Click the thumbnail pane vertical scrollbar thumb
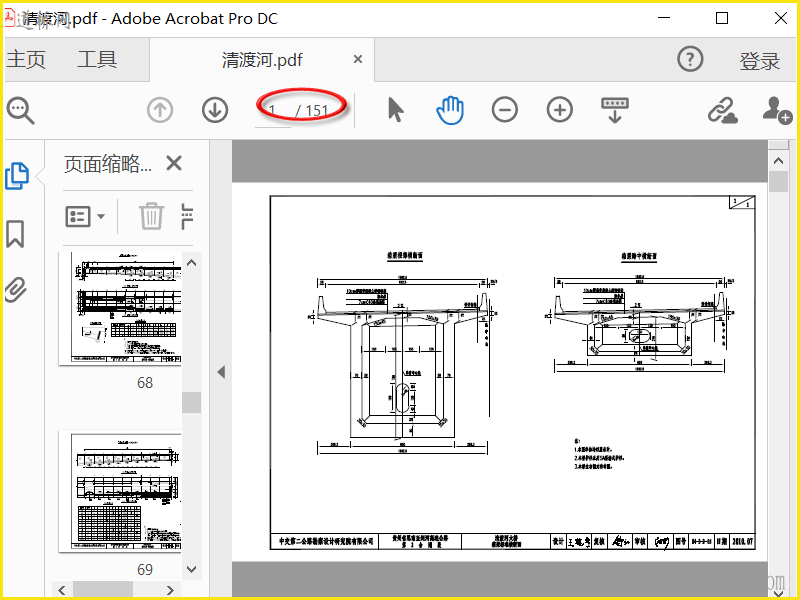This screenshot has height=600, width=800. pos(191,403)
